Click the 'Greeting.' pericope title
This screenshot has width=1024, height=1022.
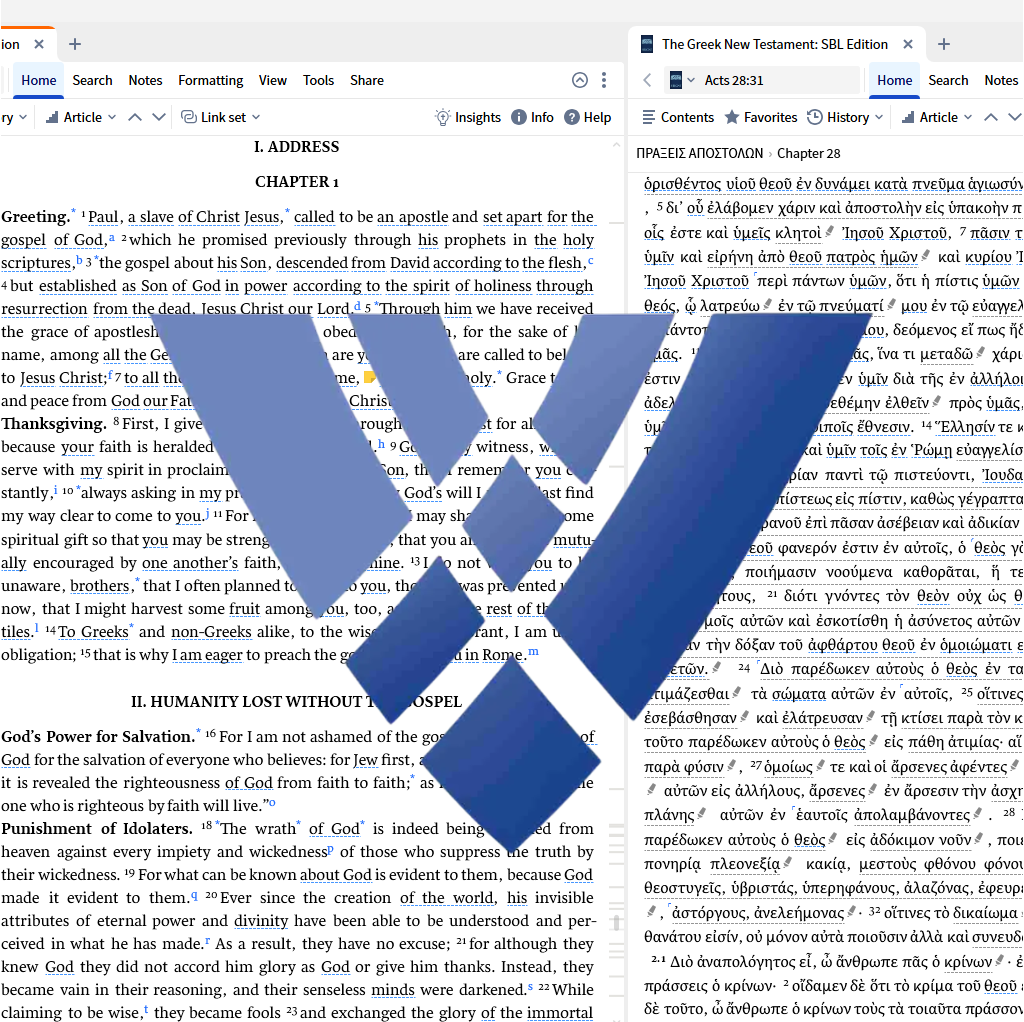(x=35, y=217)
